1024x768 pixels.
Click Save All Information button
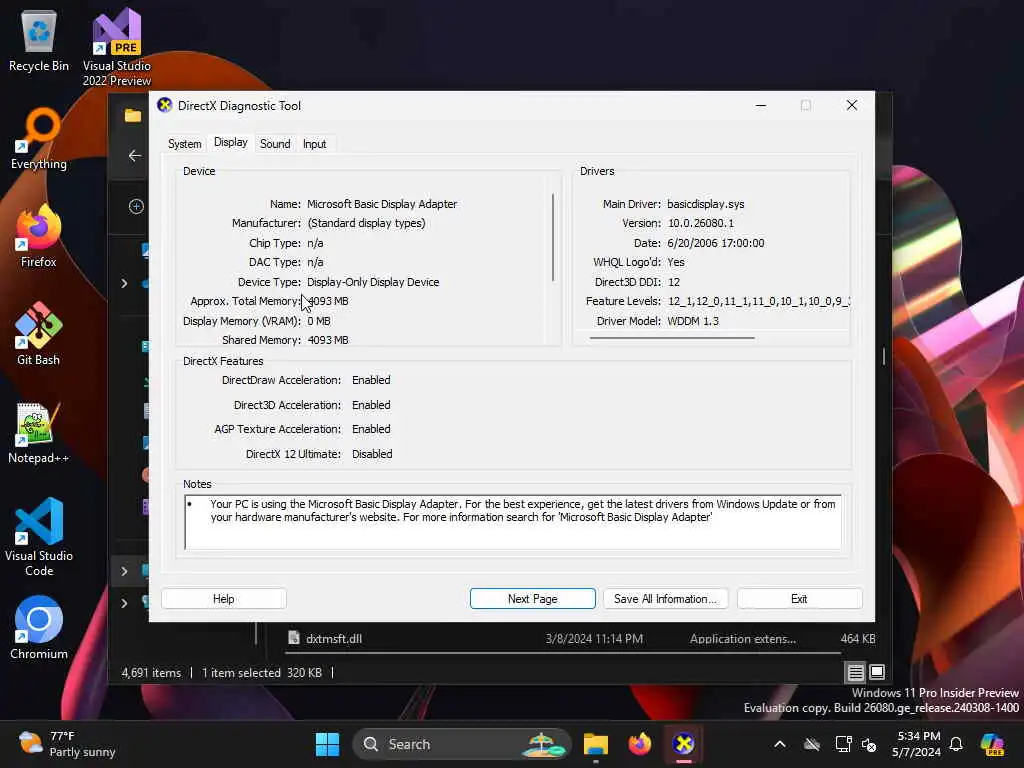coord(665,599)
